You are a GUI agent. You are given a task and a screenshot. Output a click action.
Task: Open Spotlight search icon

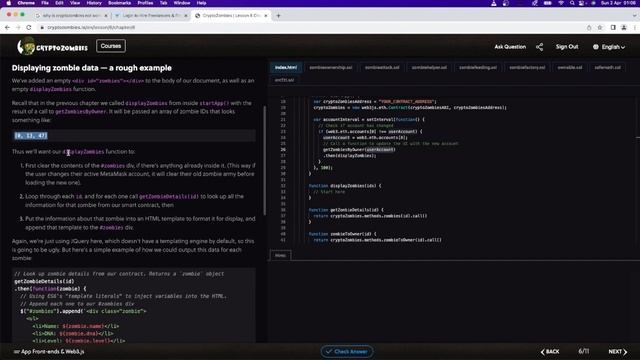pos(572,3)
